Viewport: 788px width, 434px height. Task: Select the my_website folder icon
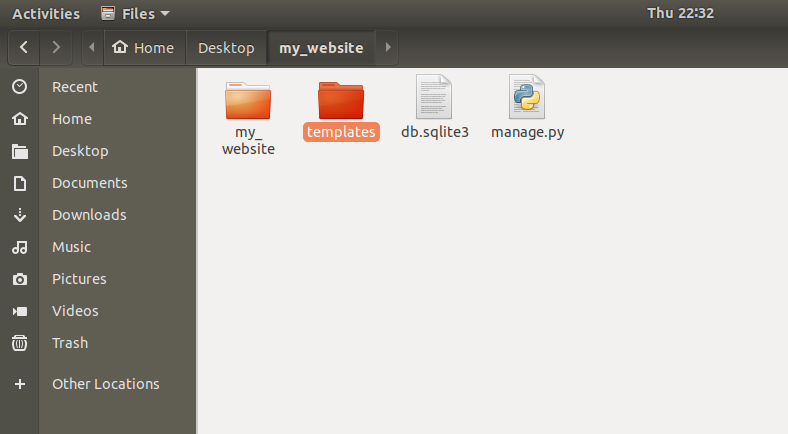point(248,100)
